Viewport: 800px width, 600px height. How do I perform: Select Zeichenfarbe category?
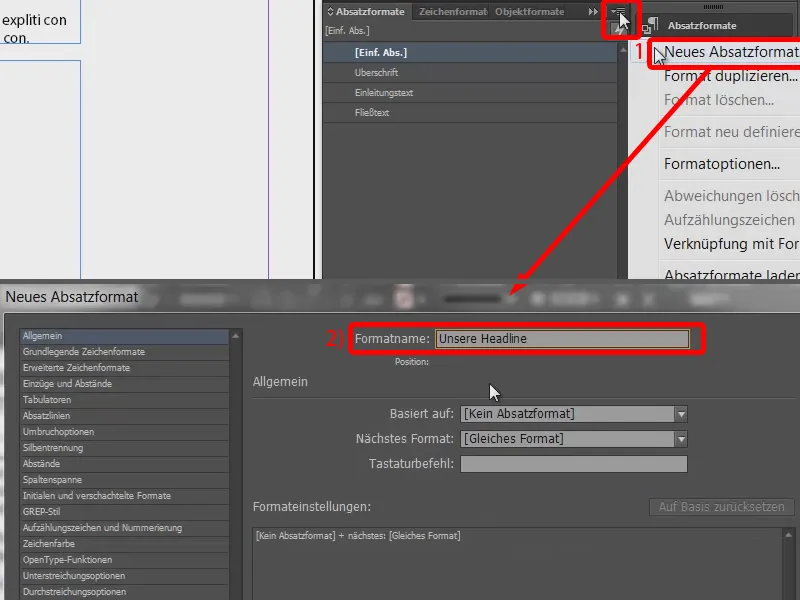[124, 544]
